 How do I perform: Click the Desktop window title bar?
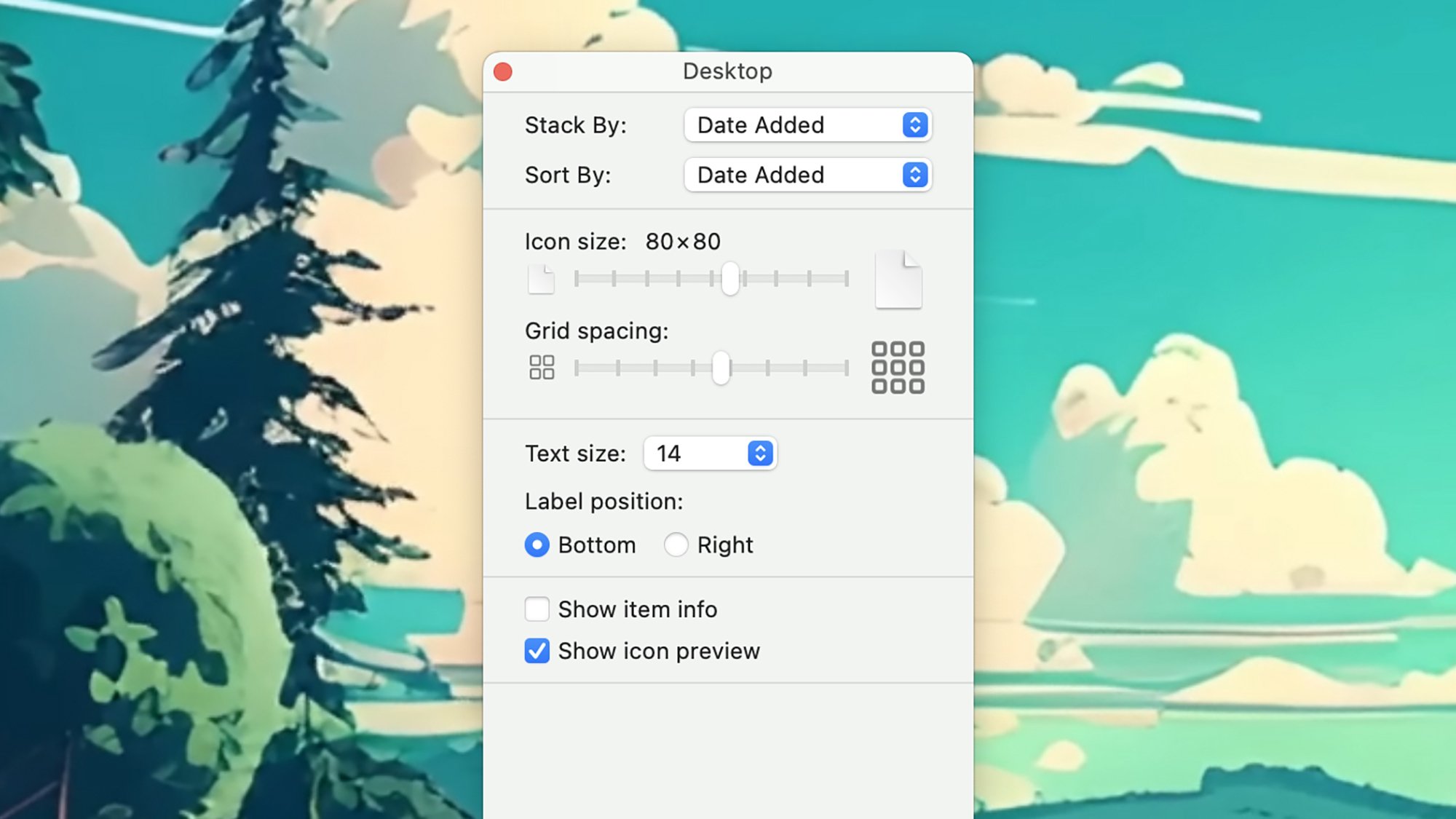[727, 71]
